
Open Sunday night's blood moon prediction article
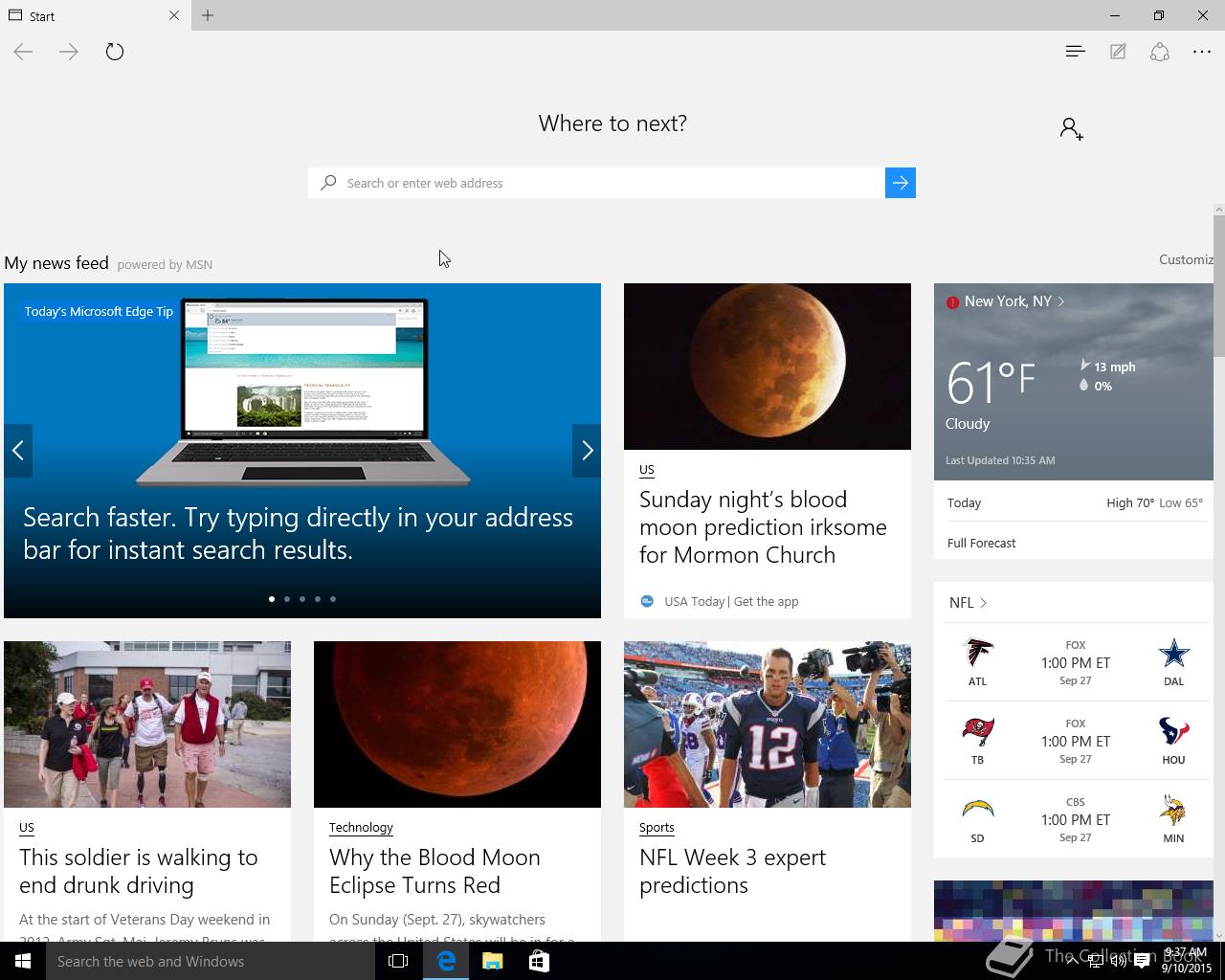pyautogui.click(x=763, y=527)
